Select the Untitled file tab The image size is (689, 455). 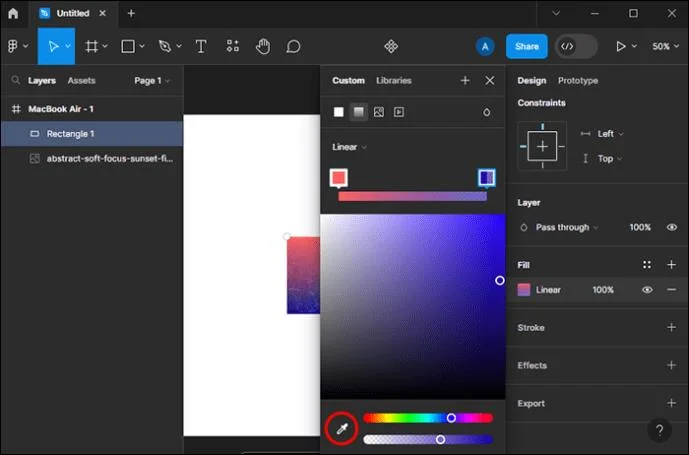coord(73,14)
